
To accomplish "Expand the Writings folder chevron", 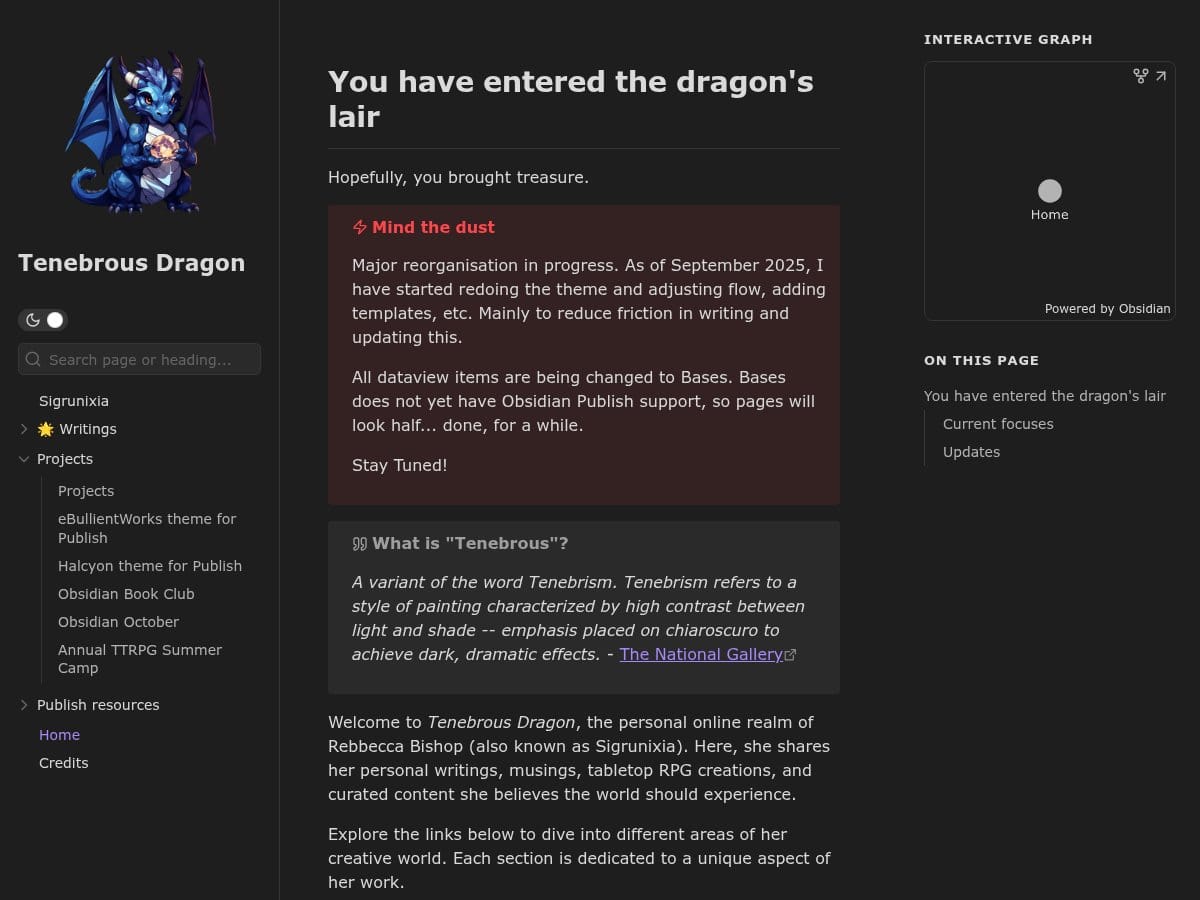I will pyautogui.click(x=24, y=429).
